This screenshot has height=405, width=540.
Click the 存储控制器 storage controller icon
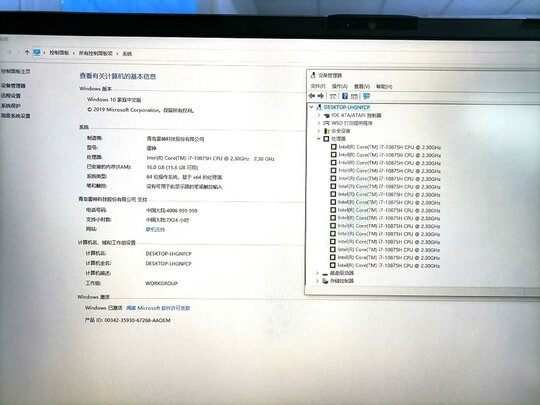325,281
